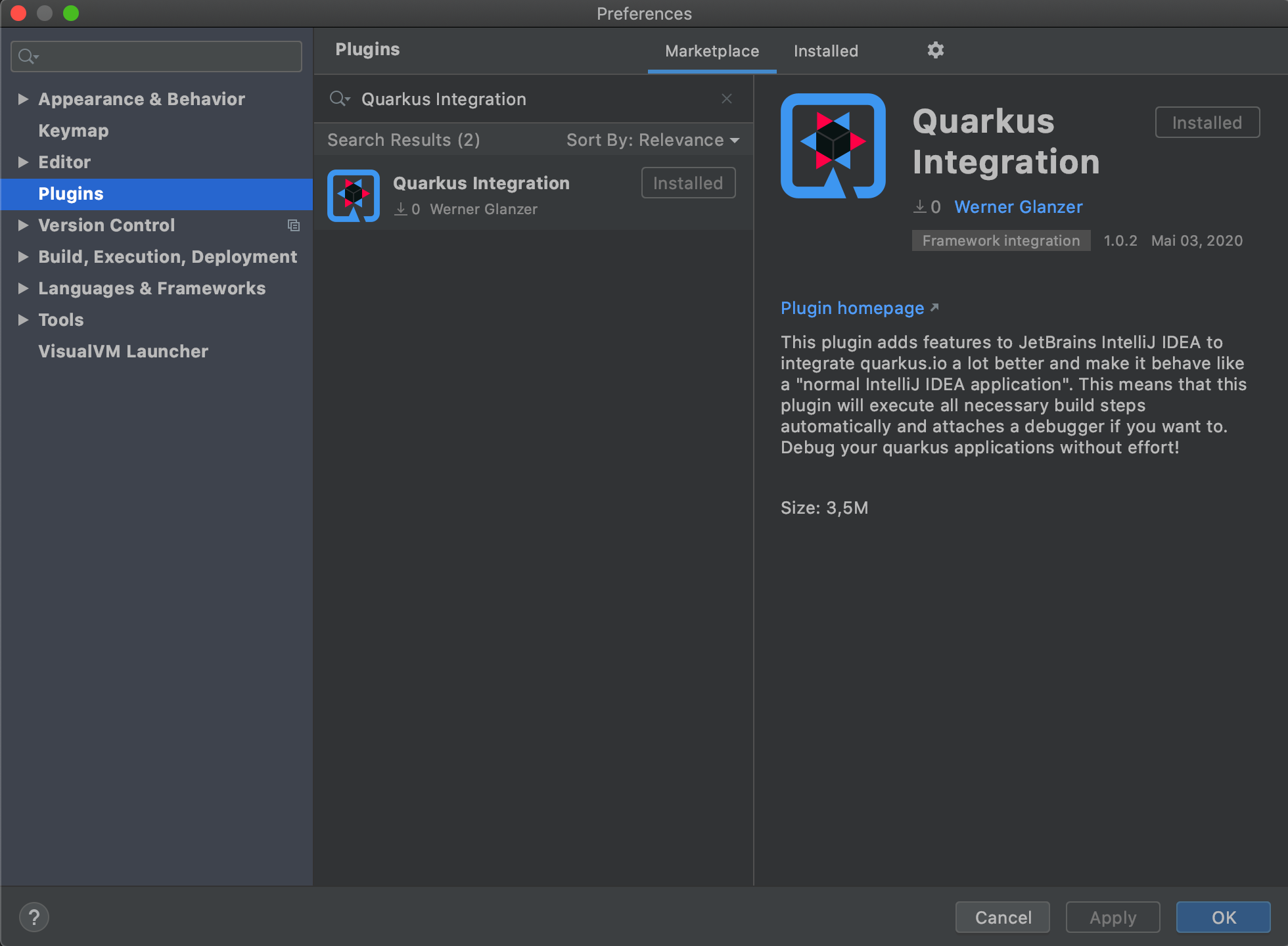Click the help question mark button
Image resolution: width=1288 pixels, height=946 pixels.
pos(34,917)
